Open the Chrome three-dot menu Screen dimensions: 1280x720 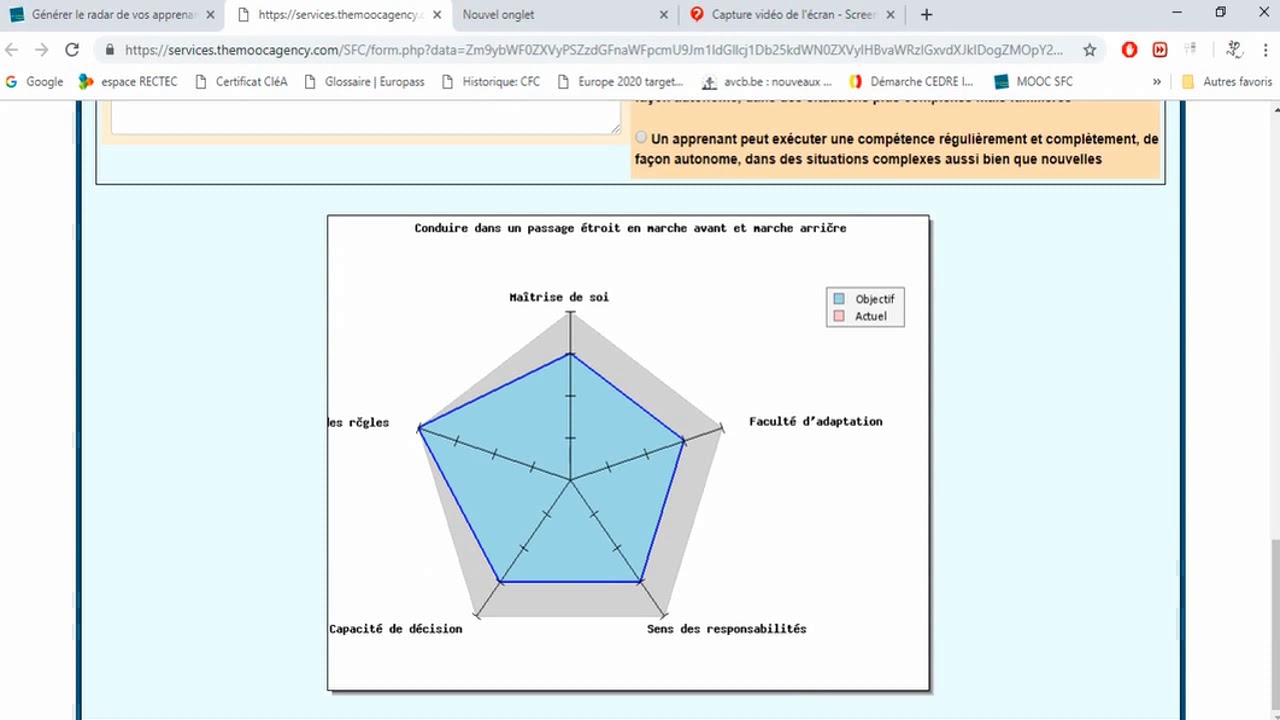pyautogui.click(x=1264, y=49)
